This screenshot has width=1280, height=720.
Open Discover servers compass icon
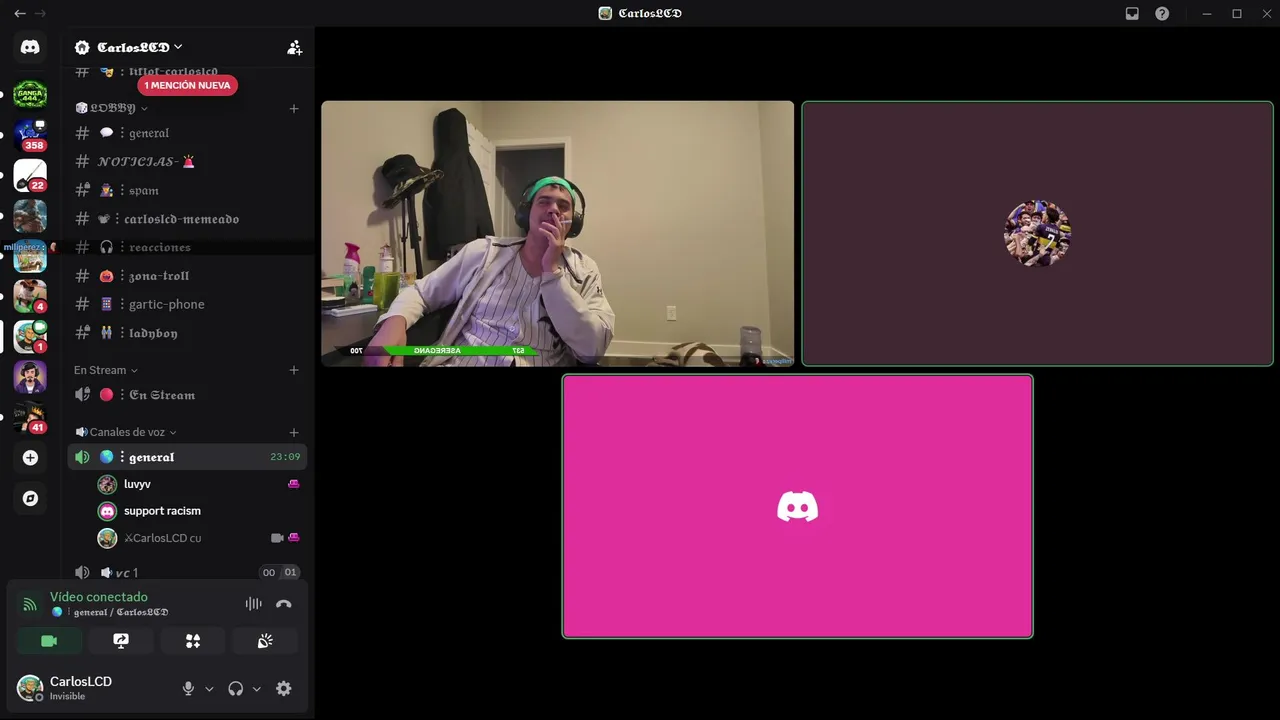[30, 498]
